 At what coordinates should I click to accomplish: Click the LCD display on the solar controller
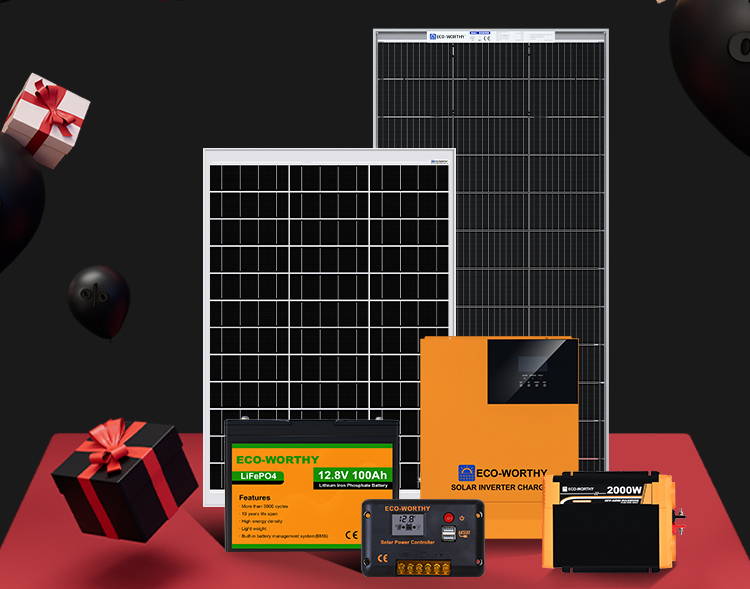pyautogui.click(x=408, y=524)
